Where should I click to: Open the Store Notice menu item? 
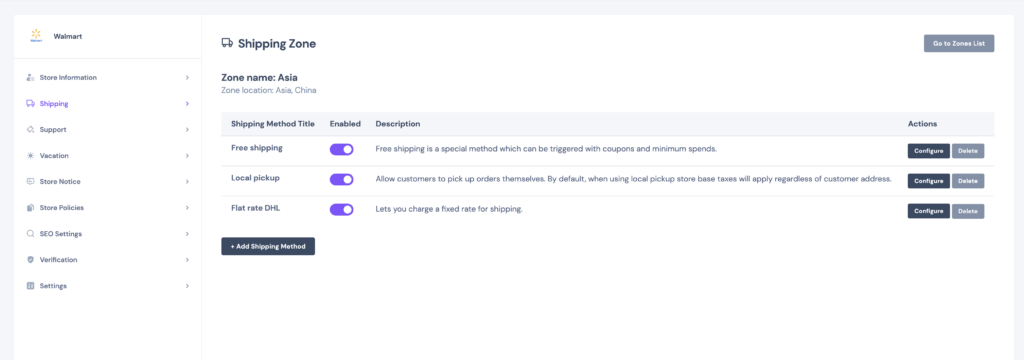tap(108, 182)
